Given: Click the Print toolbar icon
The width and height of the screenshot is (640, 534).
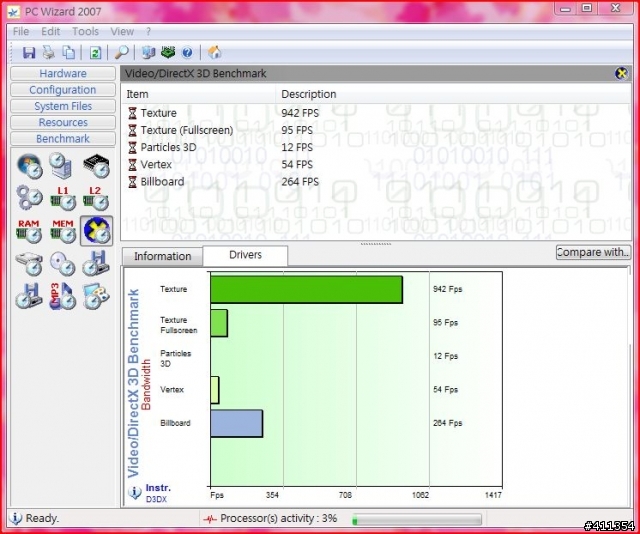Looking at the screenshot, I should [49, 52].
